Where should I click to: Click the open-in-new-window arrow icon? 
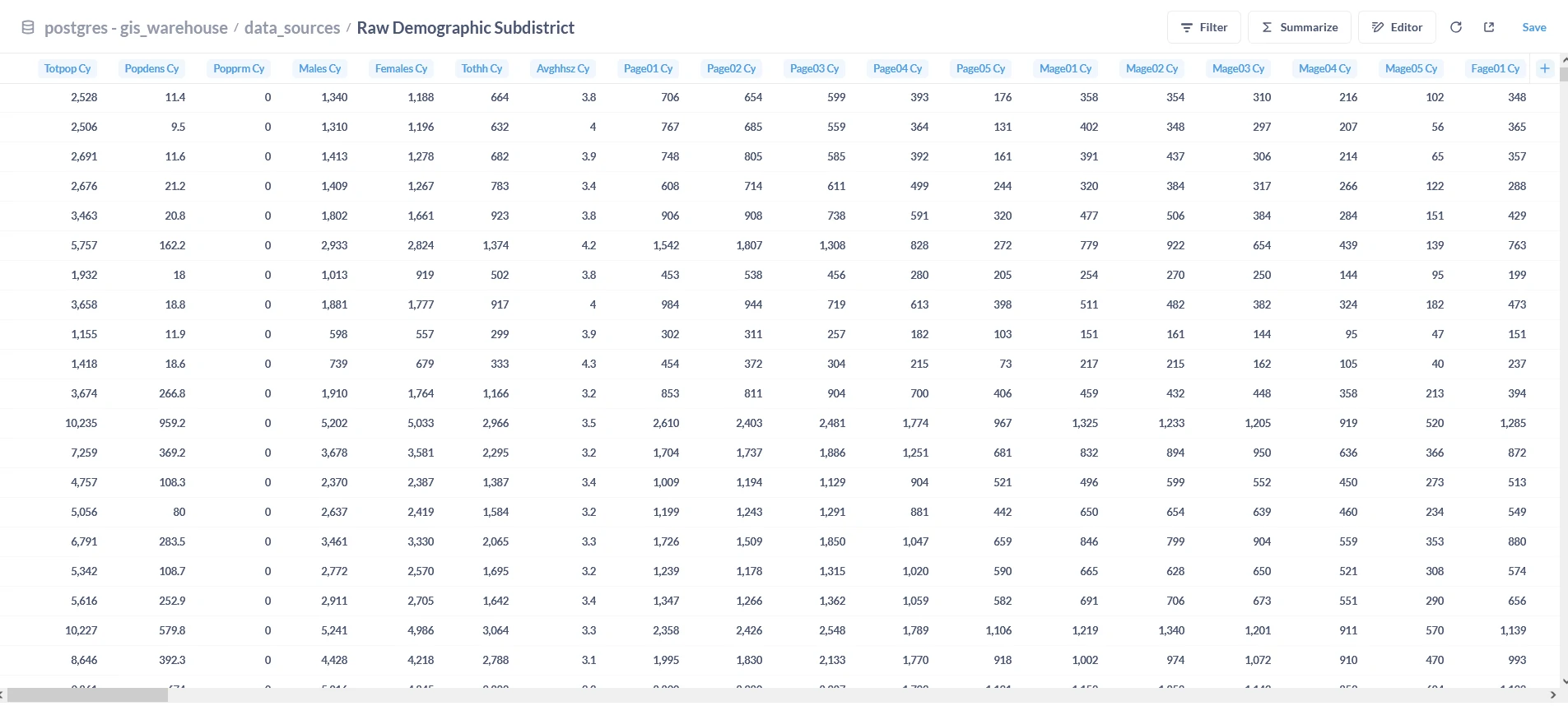click(x=1489, y=27)
